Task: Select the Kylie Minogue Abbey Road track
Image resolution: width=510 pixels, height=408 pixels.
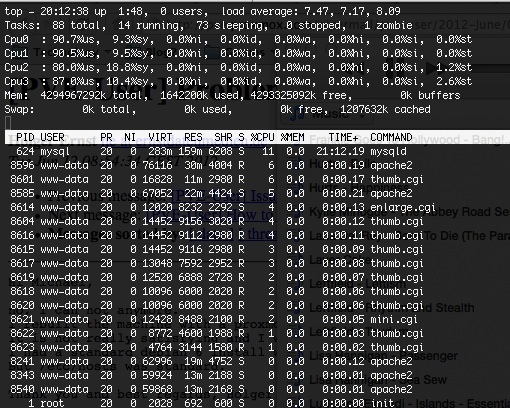Action: 409,212
